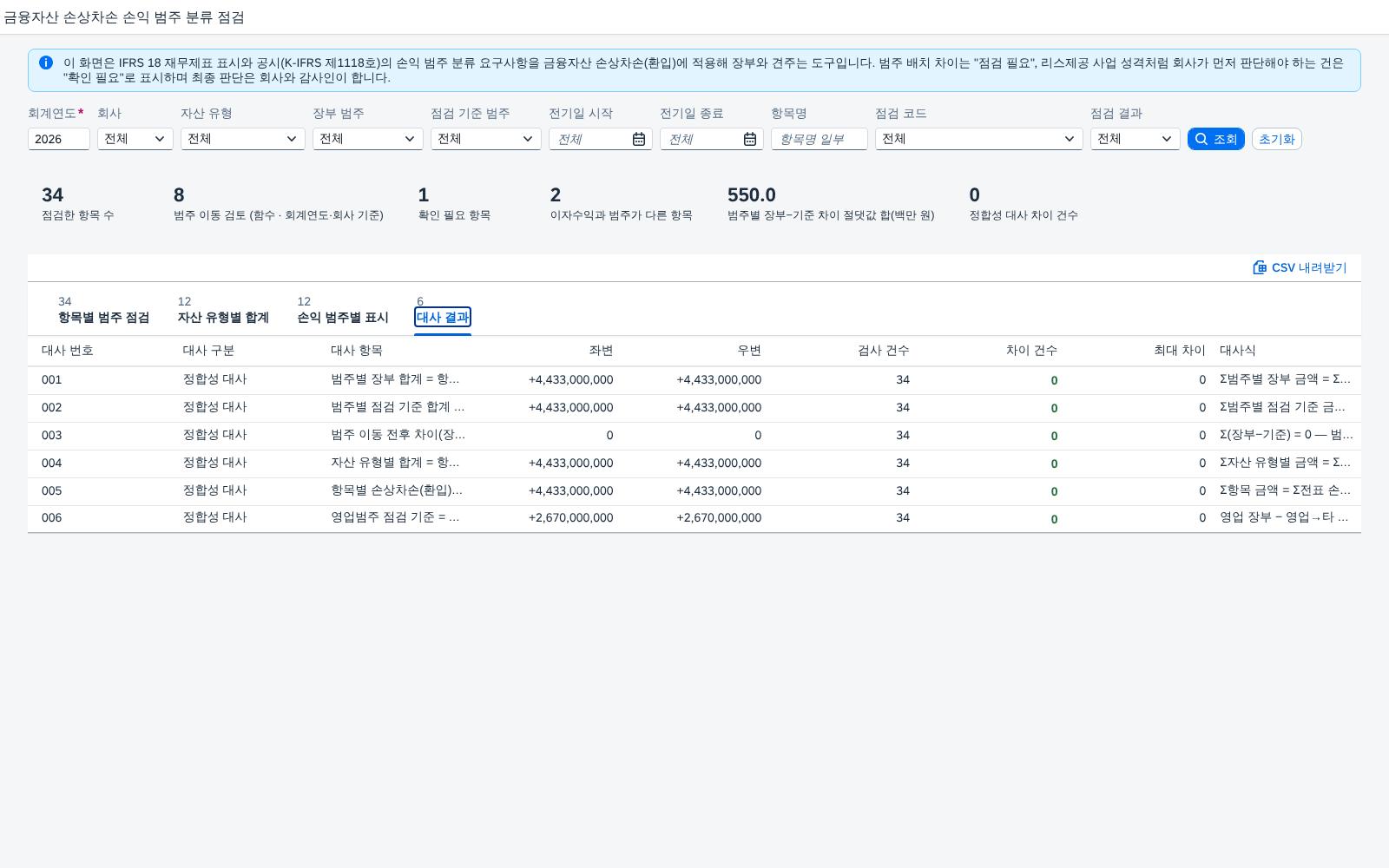Screen dimensions: 1389x868
Task: Open the 전기일 시작 calendar picker icon
Action: click(x=639, y=139)
